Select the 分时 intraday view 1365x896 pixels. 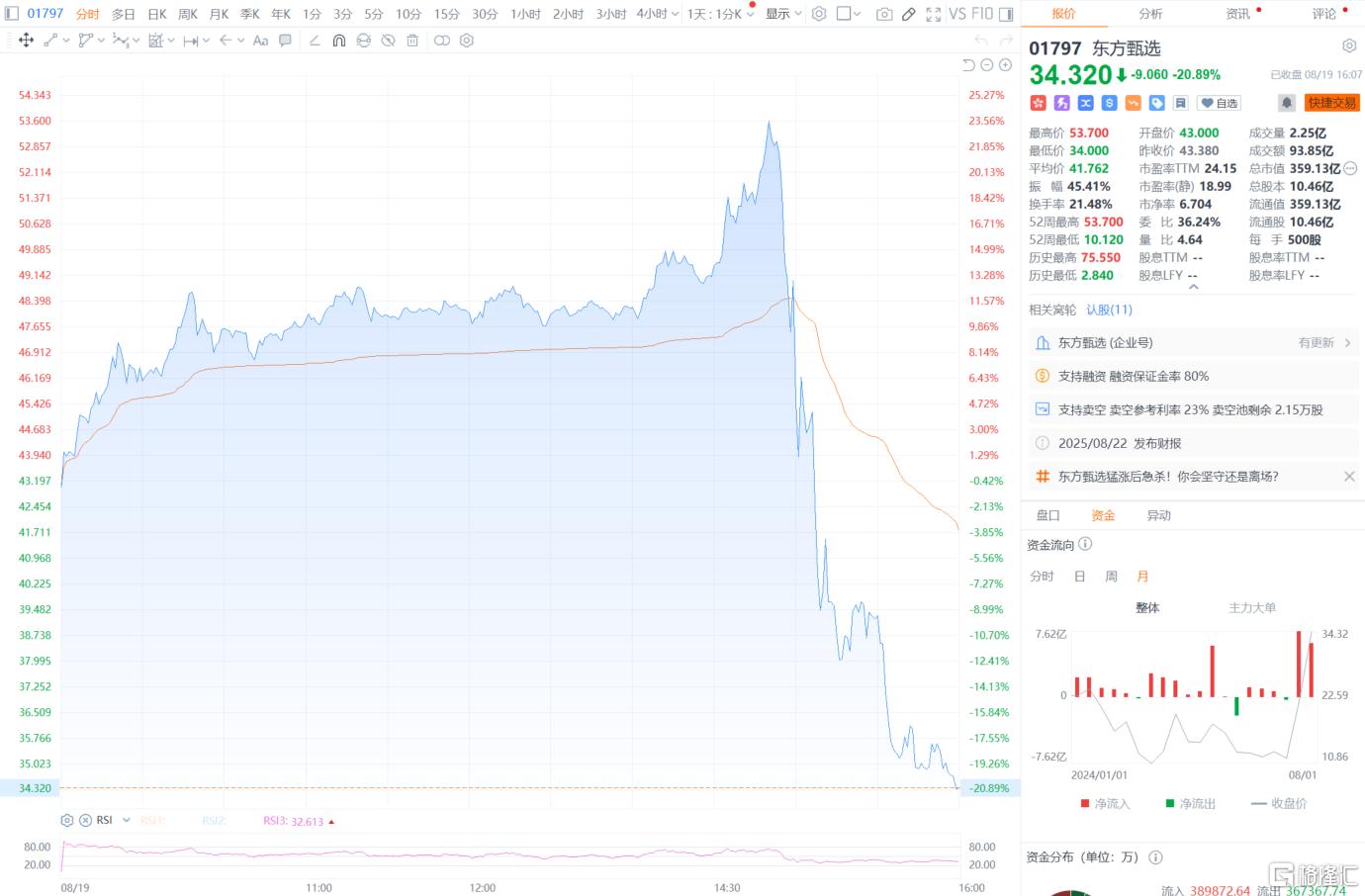(88, 14)
